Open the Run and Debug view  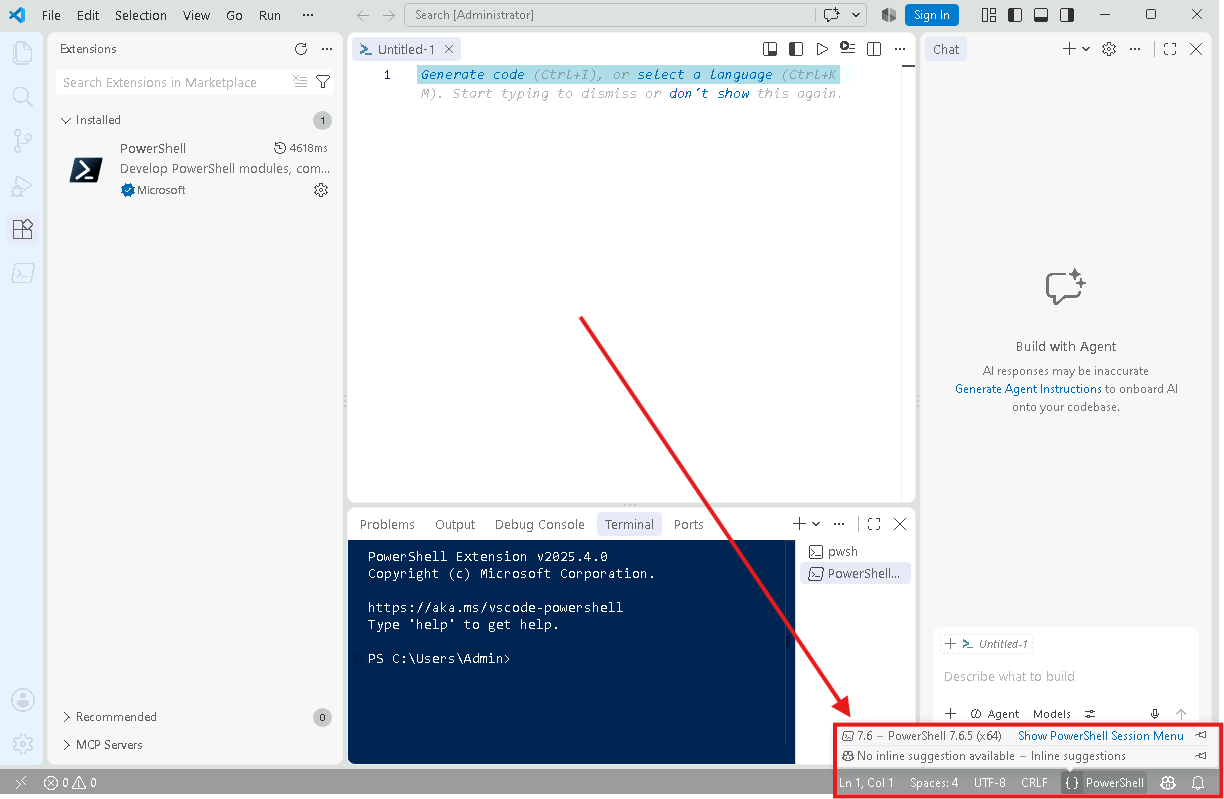22,185
